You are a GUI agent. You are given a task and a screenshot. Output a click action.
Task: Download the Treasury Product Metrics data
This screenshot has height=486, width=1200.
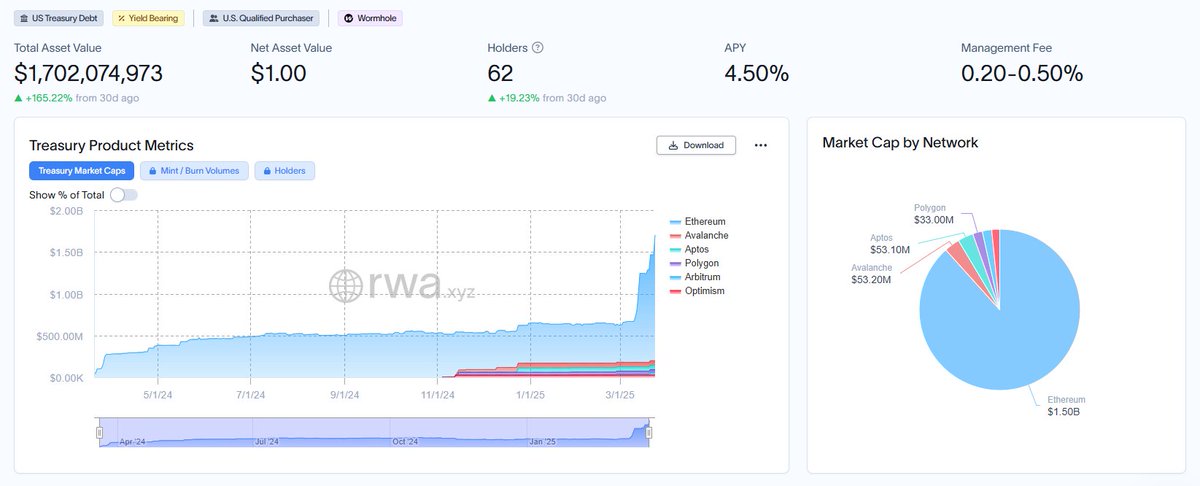pos(696,145)
